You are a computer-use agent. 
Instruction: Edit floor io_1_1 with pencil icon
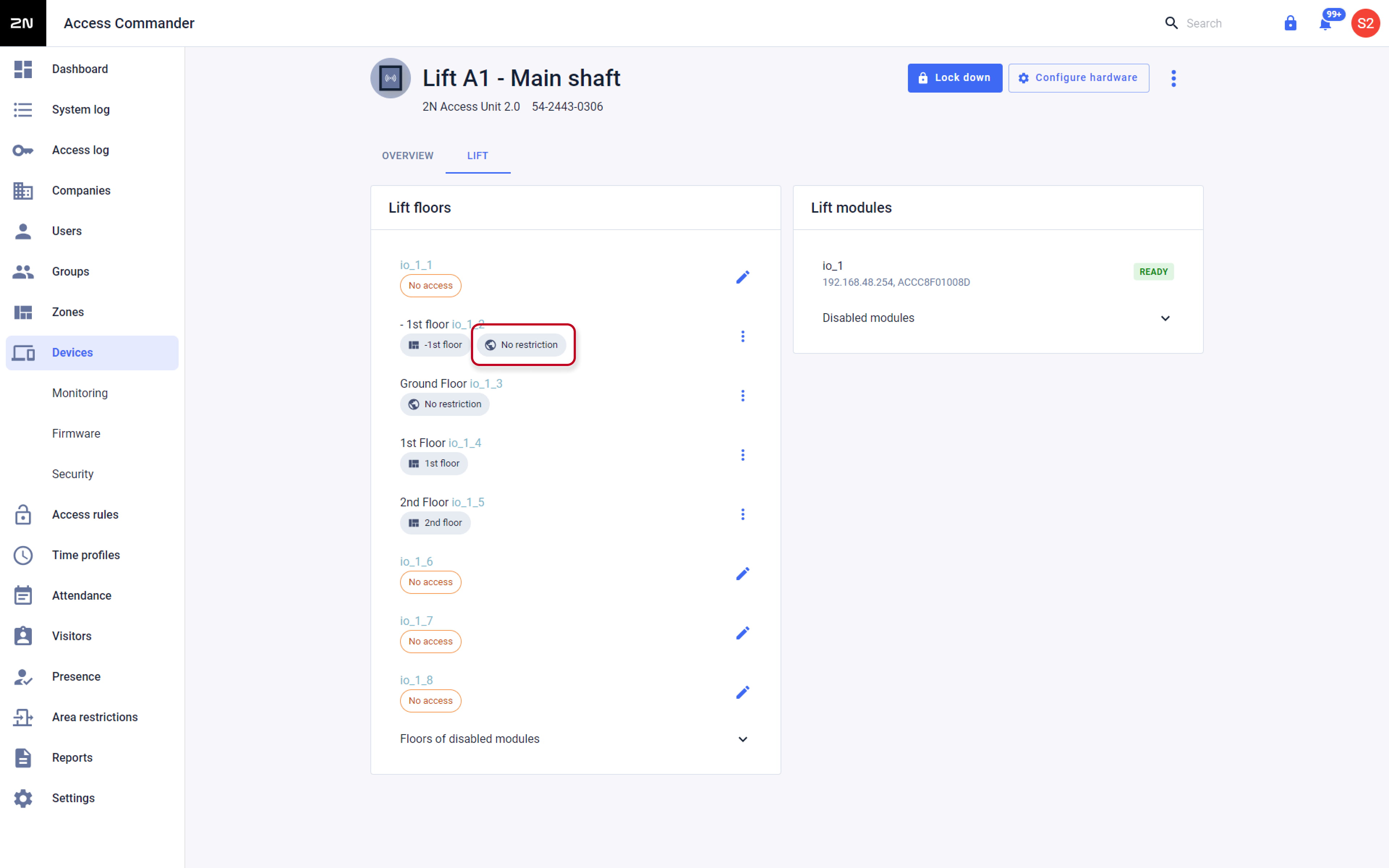pyautogui.click(x=743, y=277)
